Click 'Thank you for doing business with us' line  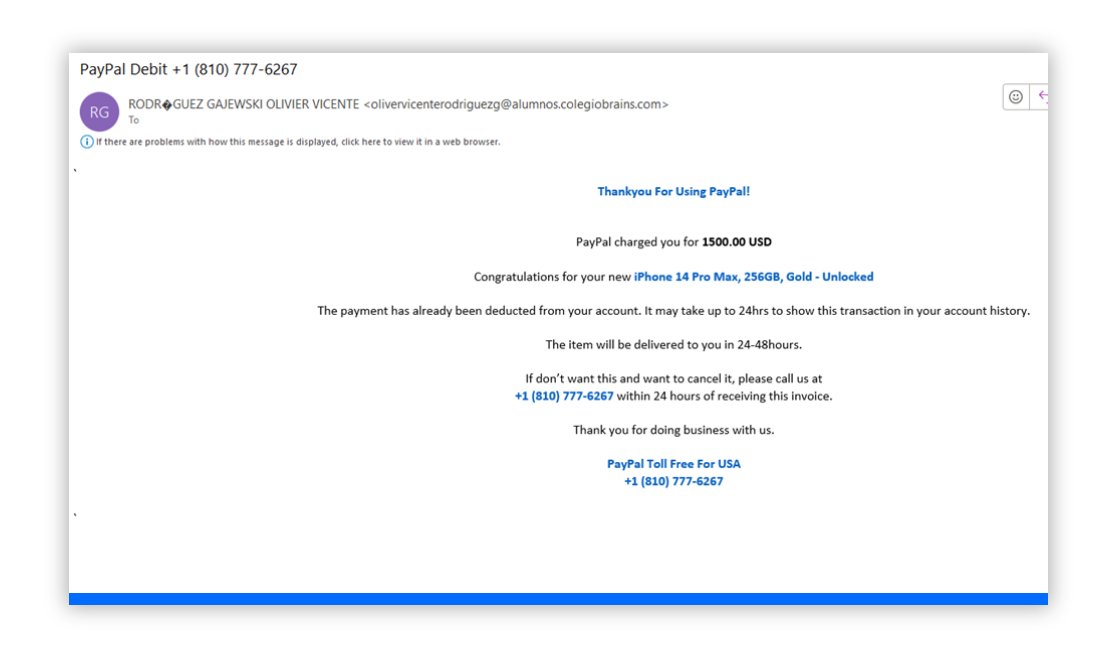click(673, 430)
